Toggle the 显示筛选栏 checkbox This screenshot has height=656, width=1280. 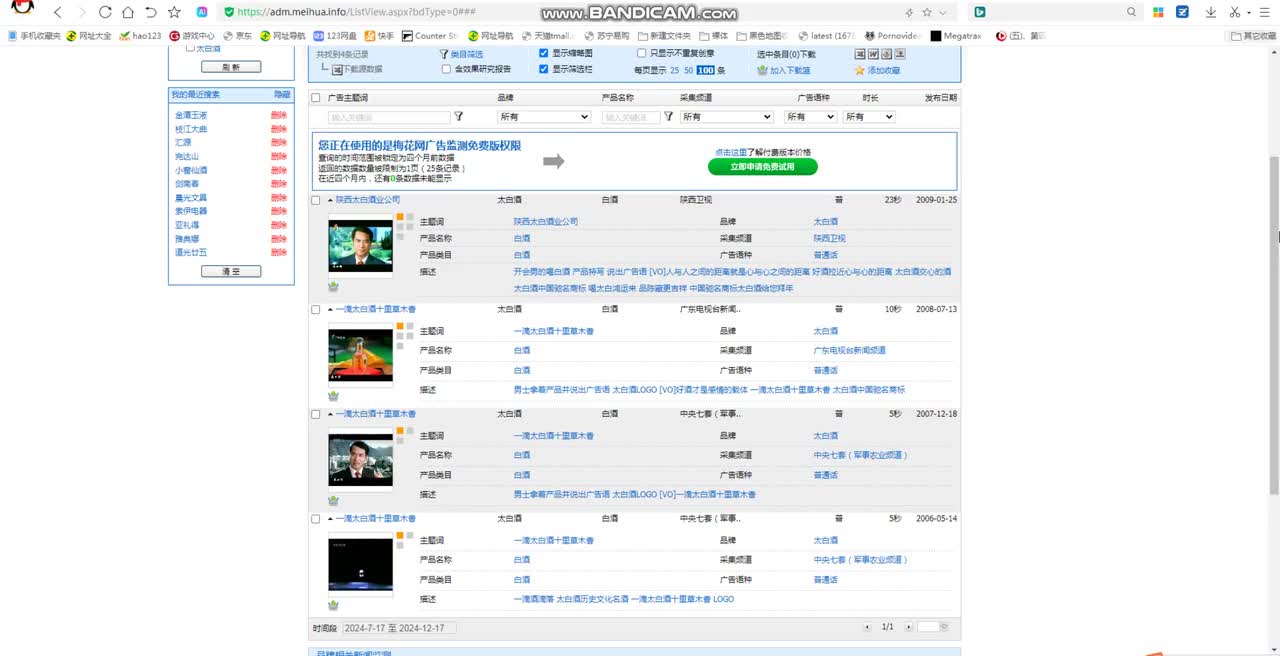(544, 69)
